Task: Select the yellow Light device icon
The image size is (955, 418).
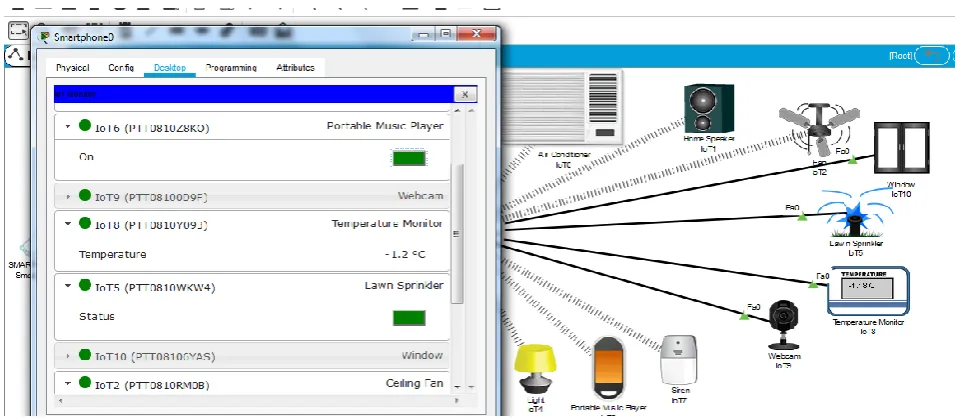Action: 534,368
